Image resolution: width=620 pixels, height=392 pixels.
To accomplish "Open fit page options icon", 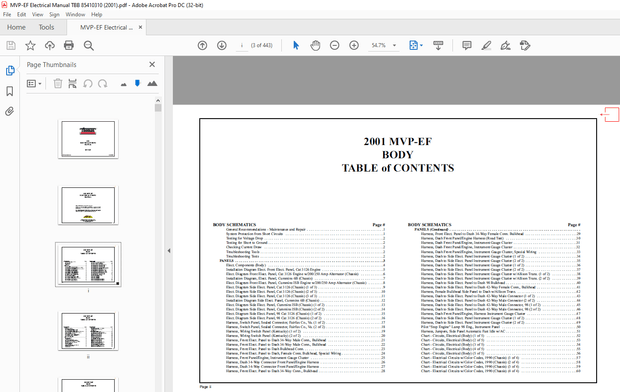I will (x=415, y=45).
